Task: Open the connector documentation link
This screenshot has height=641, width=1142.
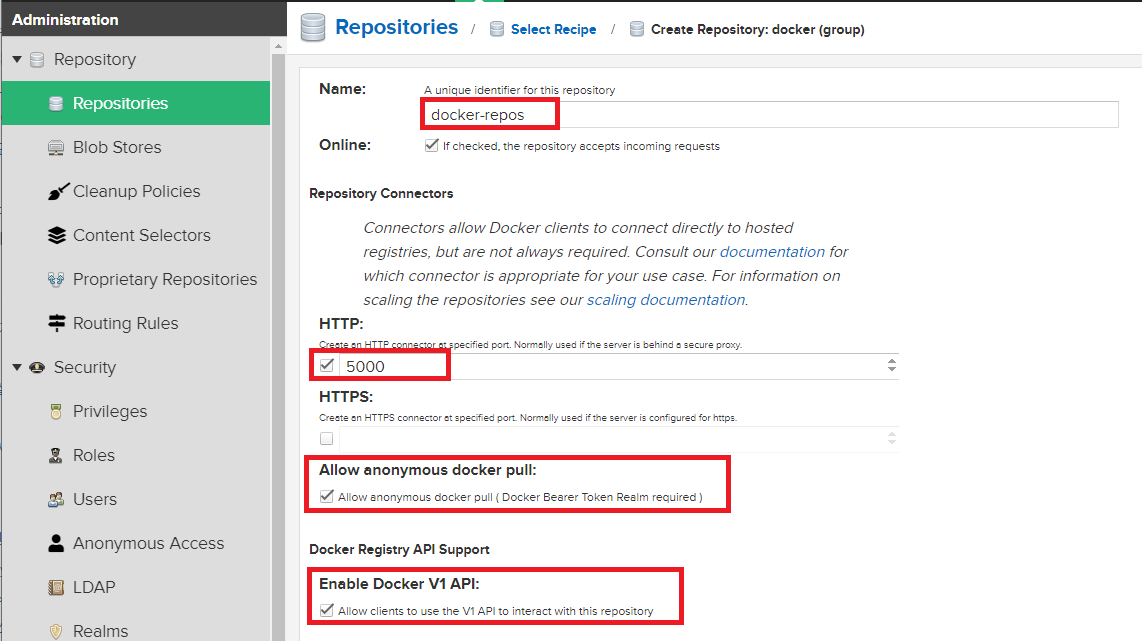Action: click(x=772, y=252)
